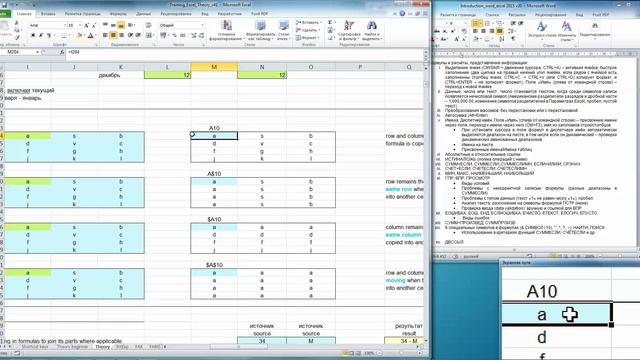
Task: Open Cell Styles in Excel ribbon
Action: [283, 30]
